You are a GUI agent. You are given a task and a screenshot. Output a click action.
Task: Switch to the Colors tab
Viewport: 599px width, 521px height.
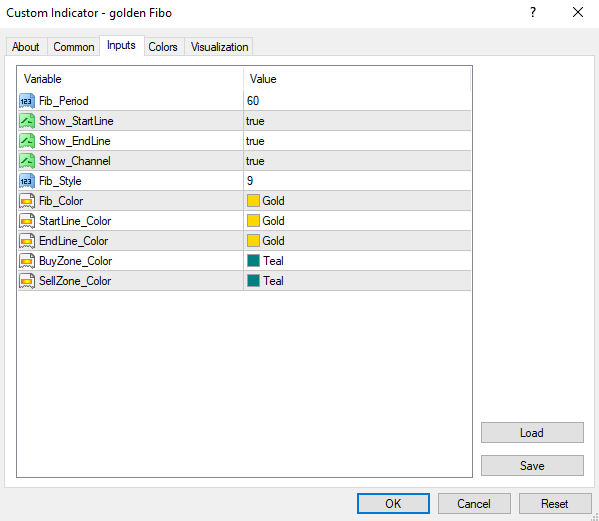tap(163, 47)
